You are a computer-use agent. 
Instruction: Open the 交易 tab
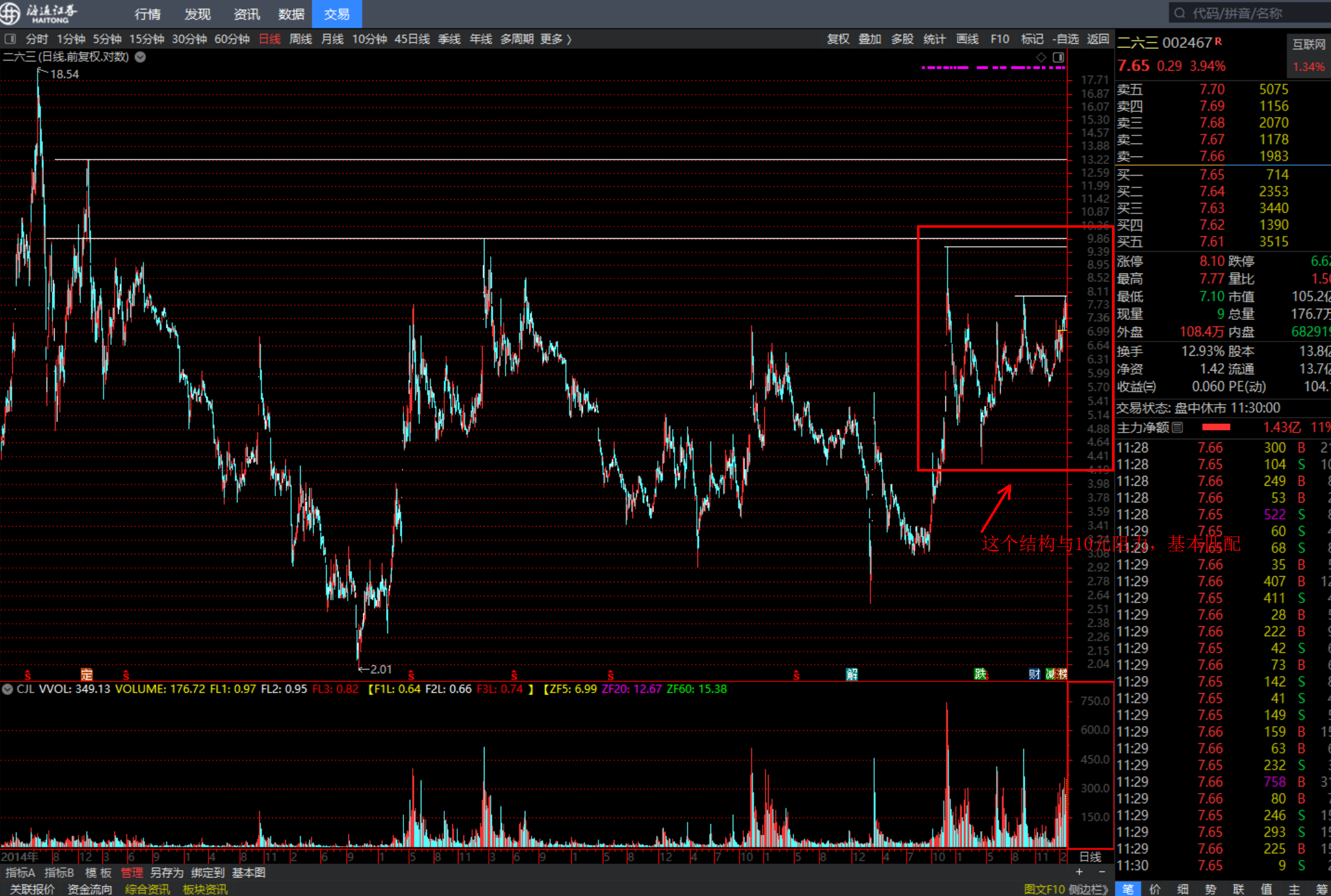(x=337, y=14)
